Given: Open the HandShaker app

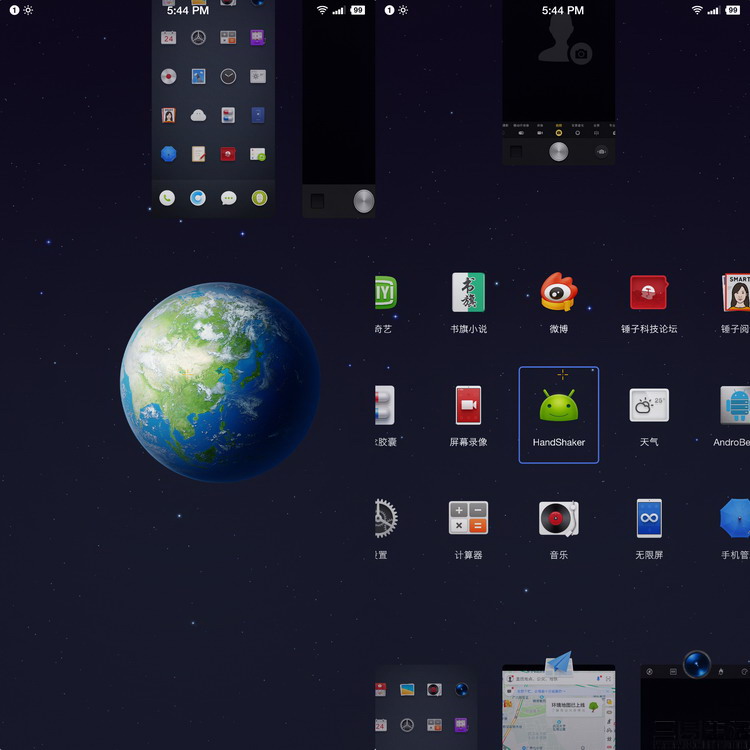Looking at the screenshot, I should click(558, 414).
